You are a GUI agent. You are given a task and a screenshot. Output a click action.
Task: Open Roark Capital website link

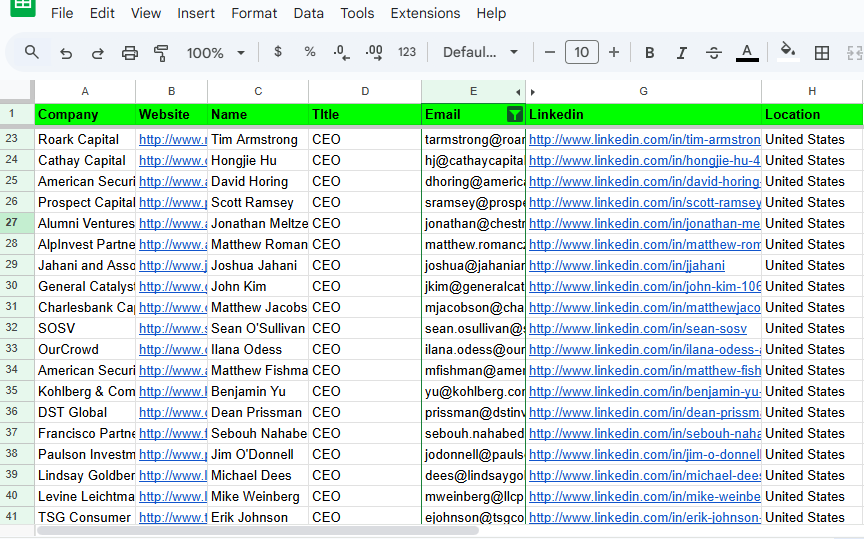(172, 139)
